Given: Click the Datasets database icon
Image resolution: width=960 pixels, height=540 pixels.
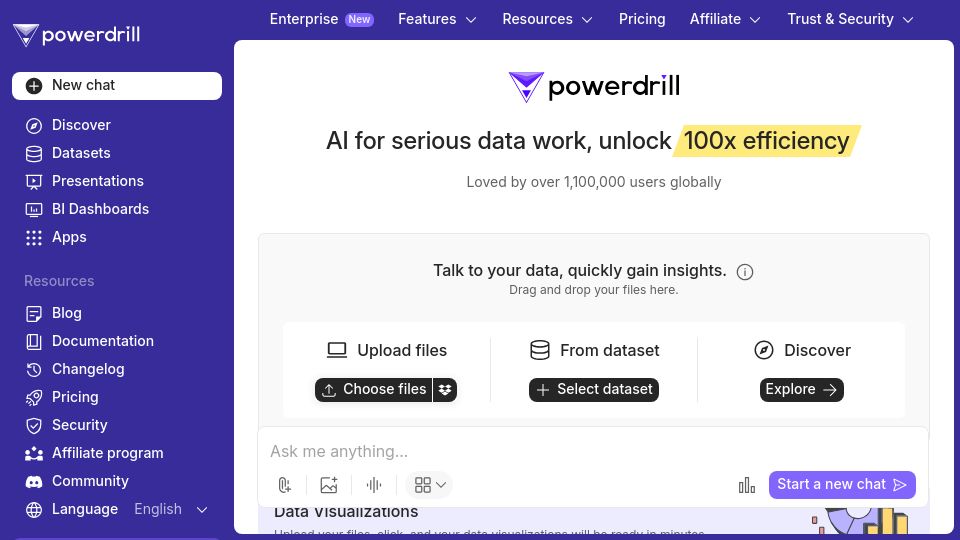Looking at the screenshot, I should (x=34, y=154).
